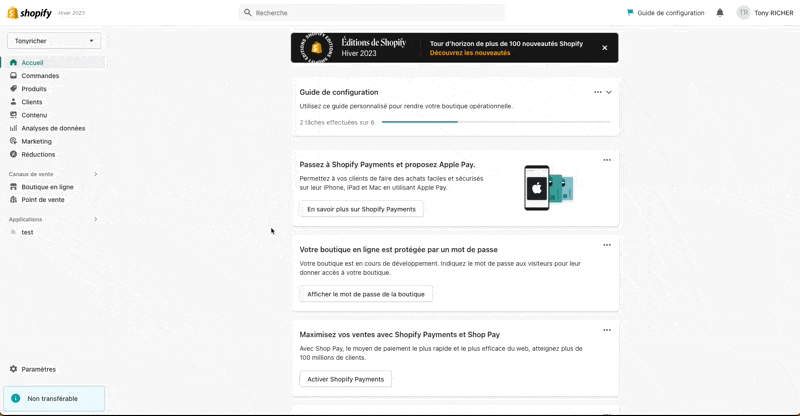The image size is (800, 416).
Task: Click the 2 tâches effectuées sur 6 text
Action: [x=337, y=123]
